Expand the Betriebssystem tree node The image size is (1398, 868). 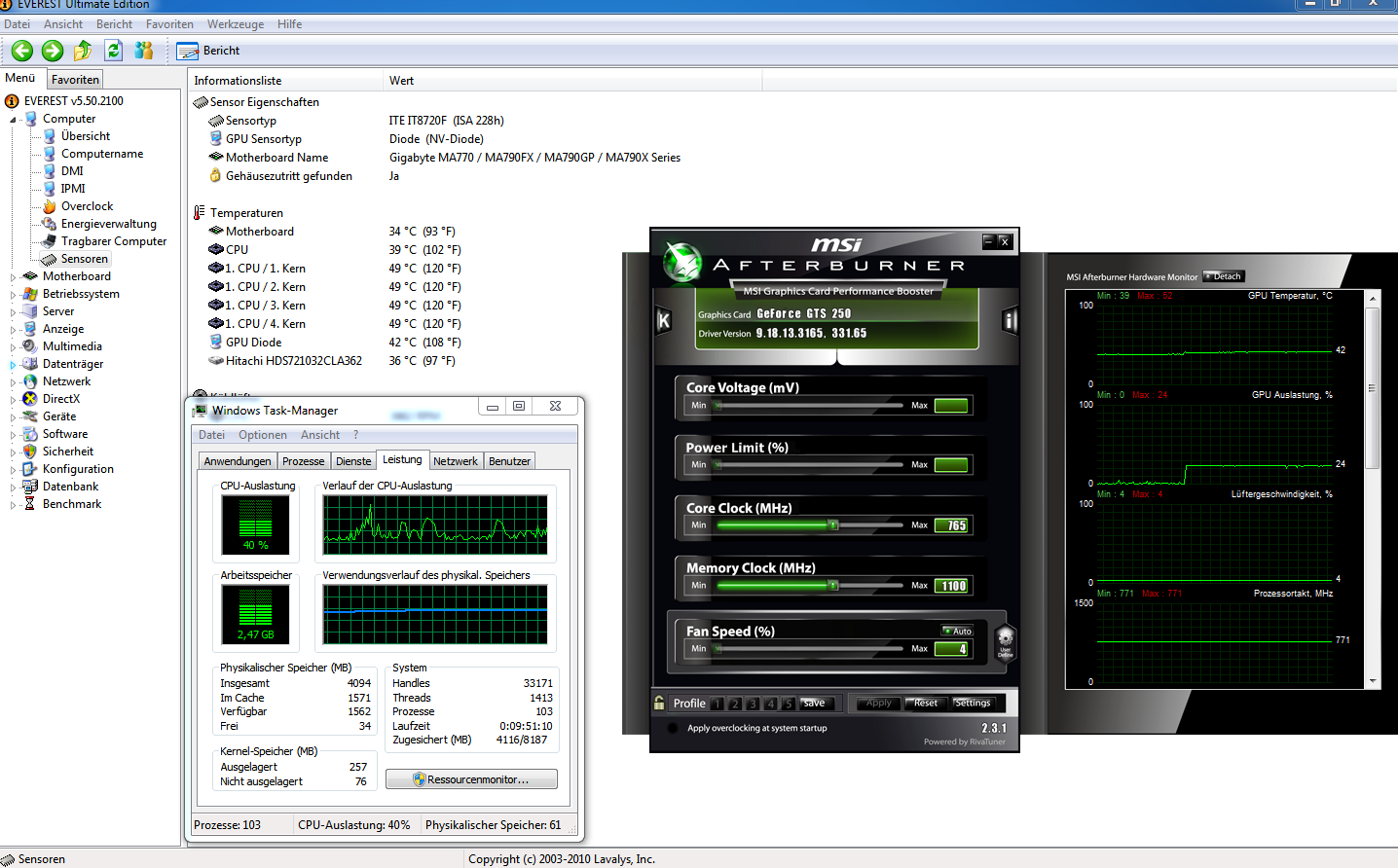tap(14, 295)
